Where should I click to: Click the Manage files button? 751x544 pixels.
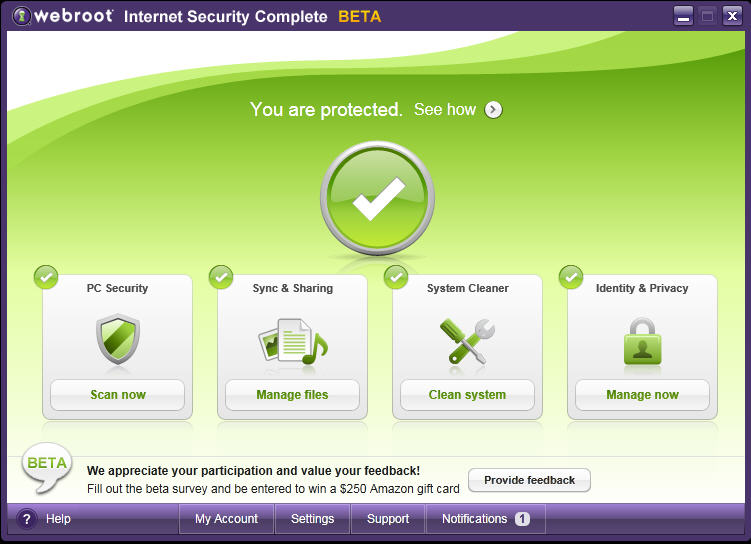pyautogui.click(x=293, y=395)
